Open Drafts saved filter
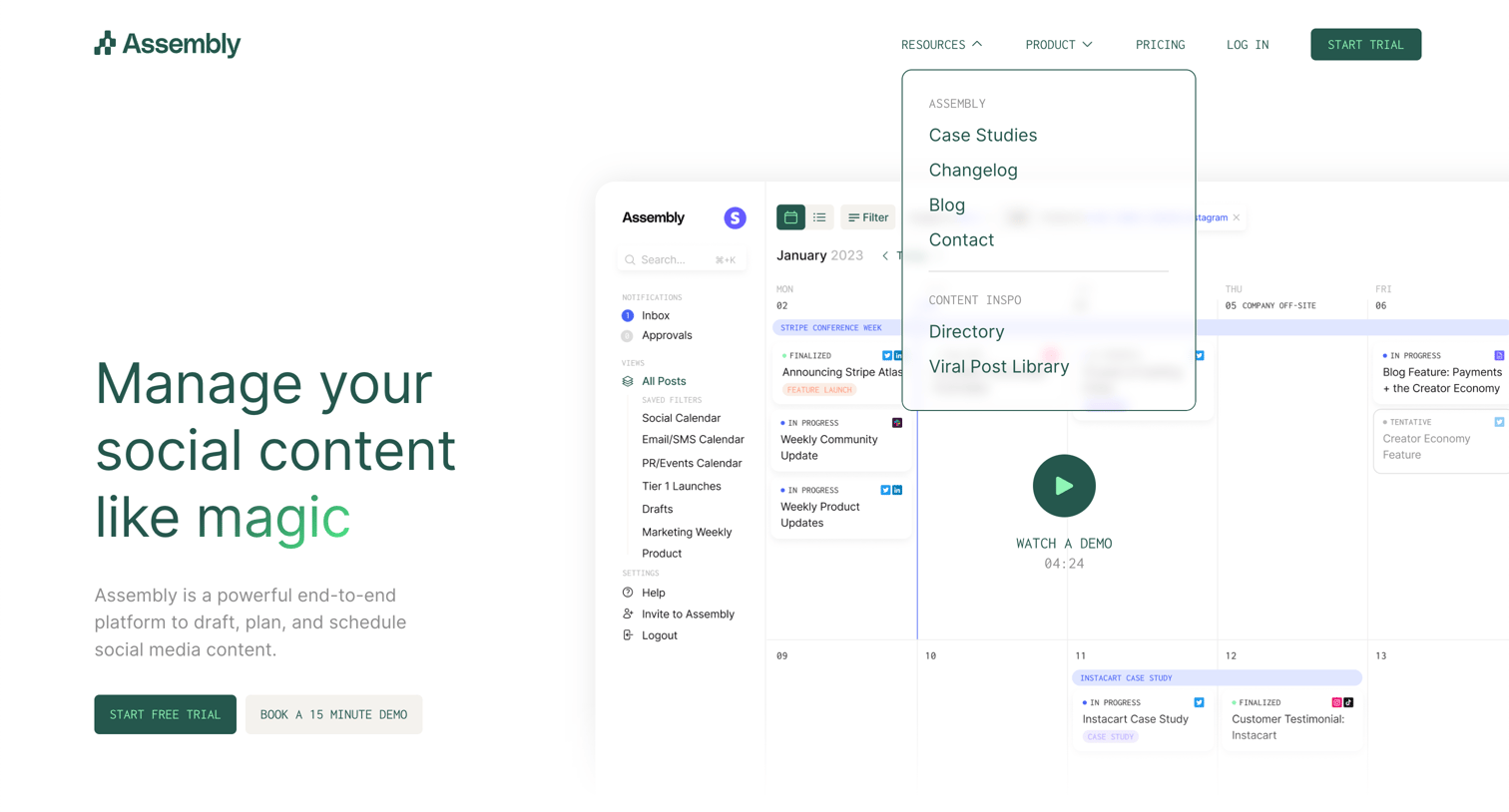 tap(657, 509)
